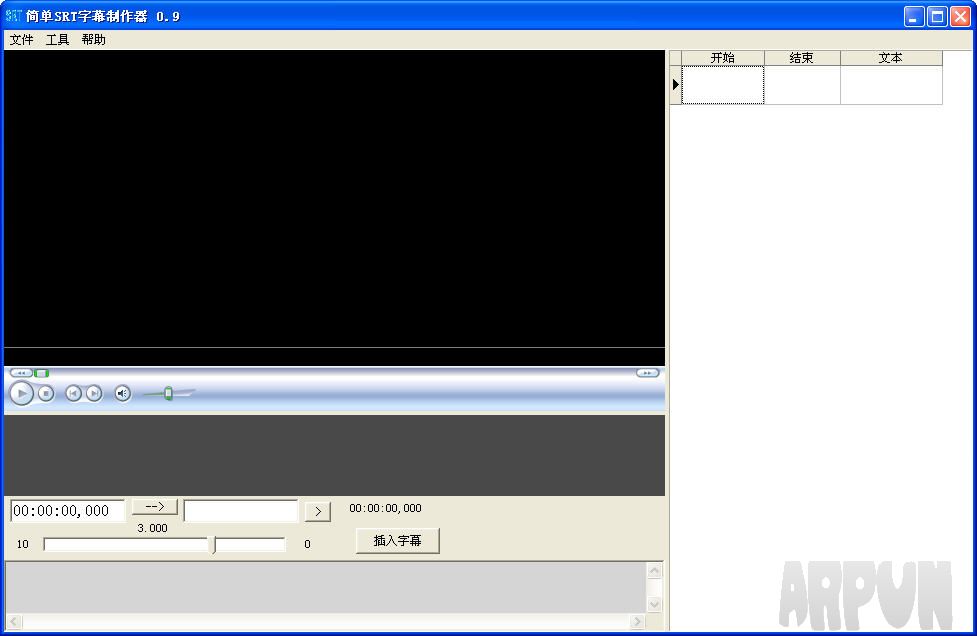Click the empty 结束 cell in first row
This screenshot has height=636, width=977.
(x=802, y=85)
